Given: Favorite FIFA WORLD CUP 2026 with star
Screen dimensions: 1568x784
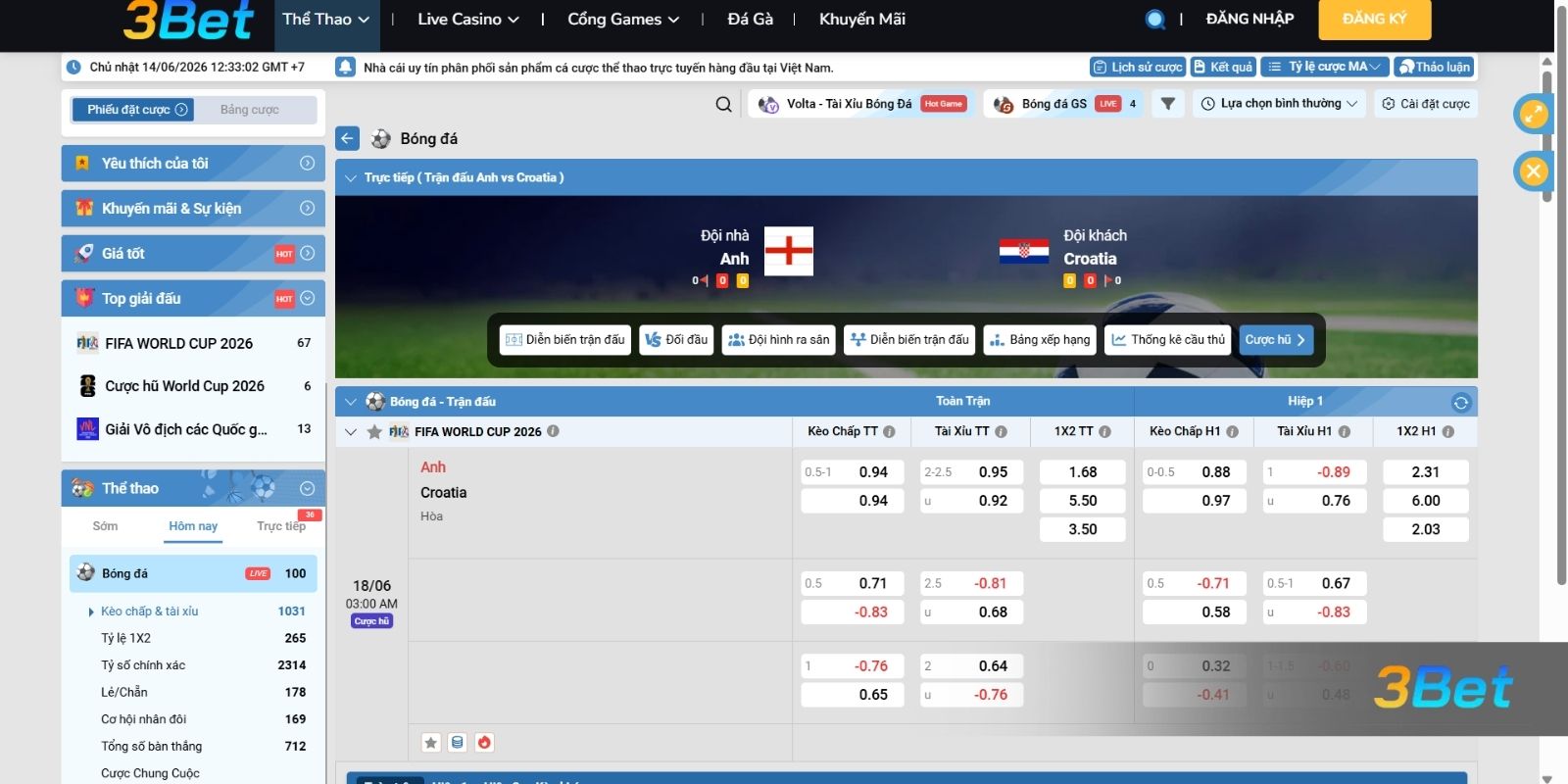Looking at the screenshot, I should [x=374, y=431].
